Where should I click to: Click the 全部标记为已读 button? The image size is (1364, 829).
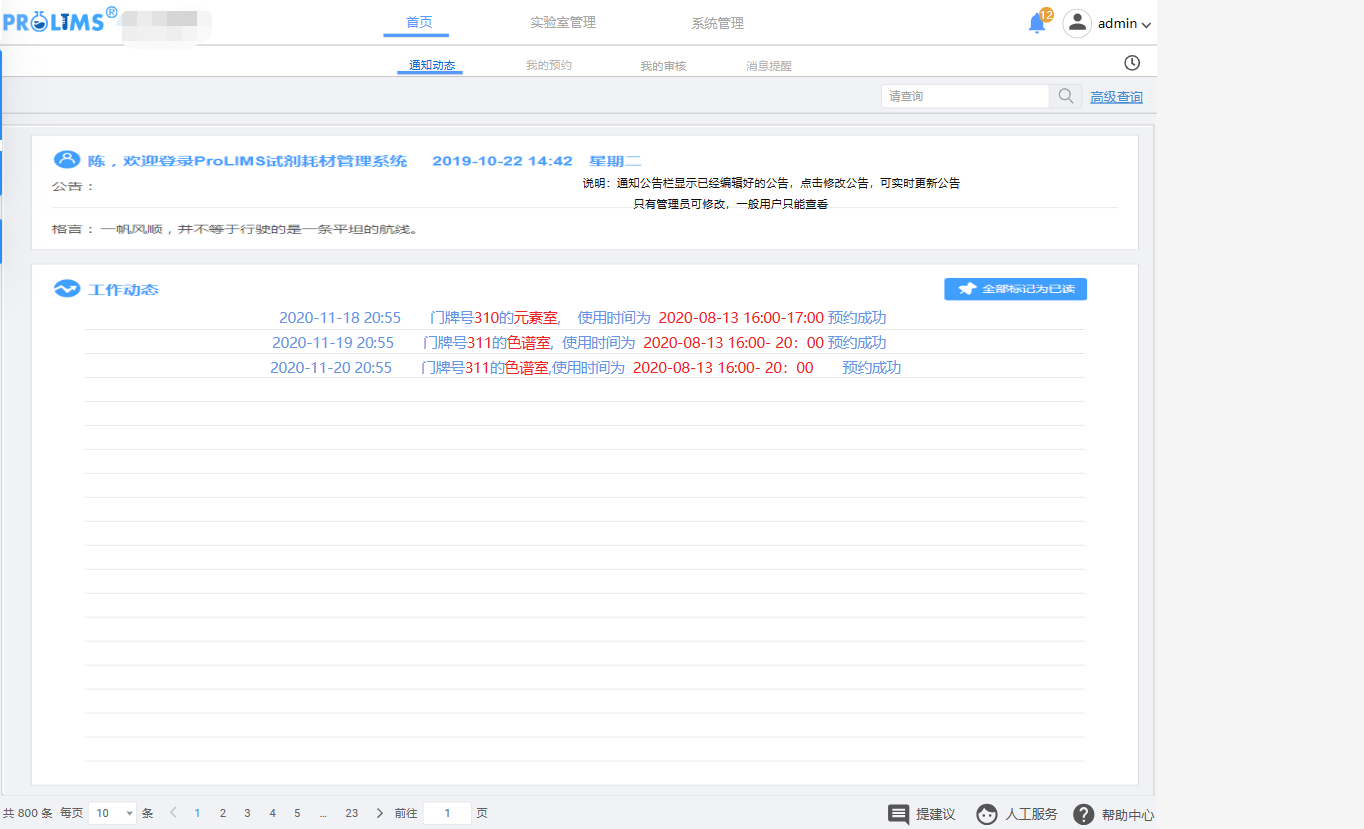click(1015, 289)
